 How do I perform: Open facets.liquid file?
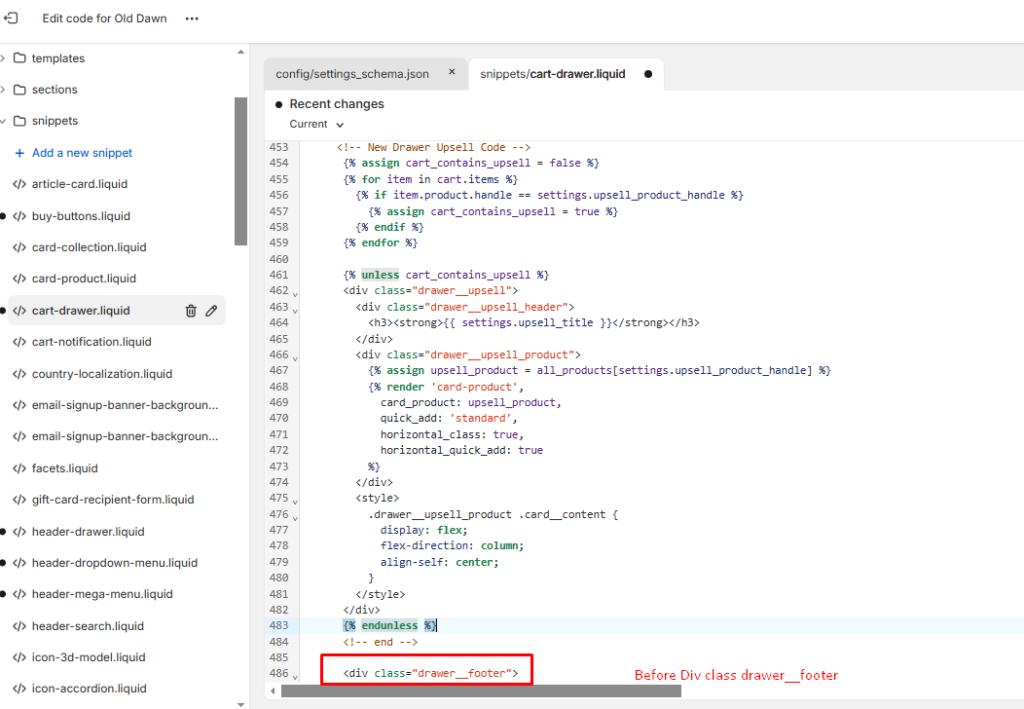pyautogui.click(x=65, y=468)
